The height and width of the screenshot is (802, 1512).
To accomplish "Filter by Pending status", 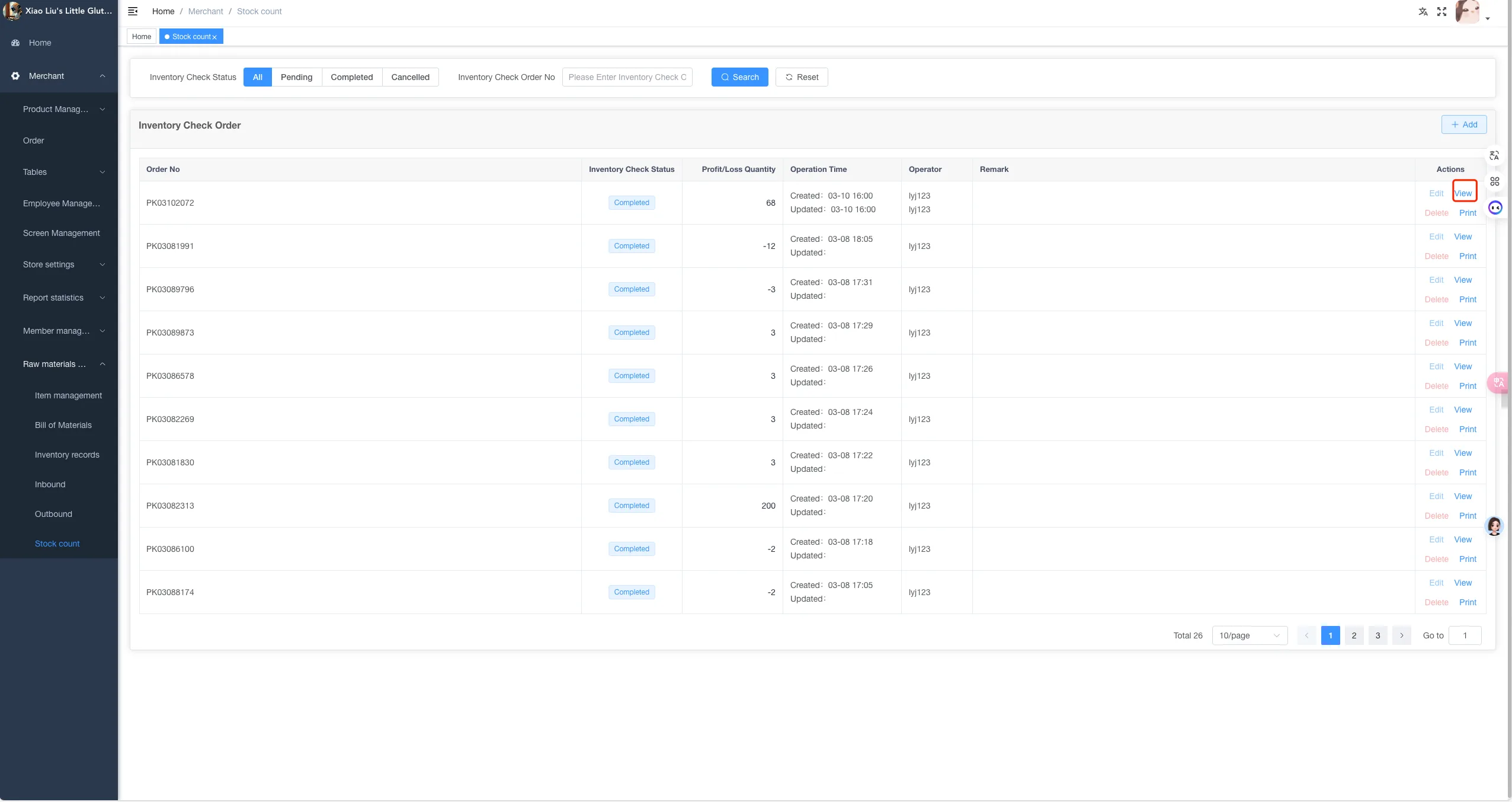I will (296, 77).
